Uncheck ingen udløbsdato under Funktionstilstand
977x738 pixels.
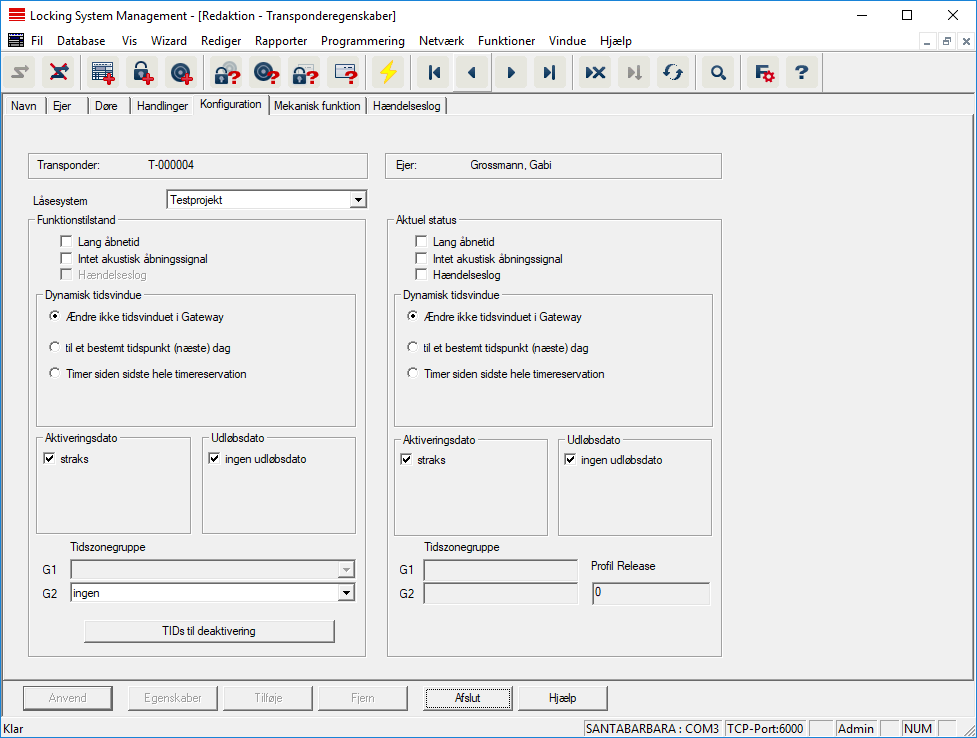point(214,459)
